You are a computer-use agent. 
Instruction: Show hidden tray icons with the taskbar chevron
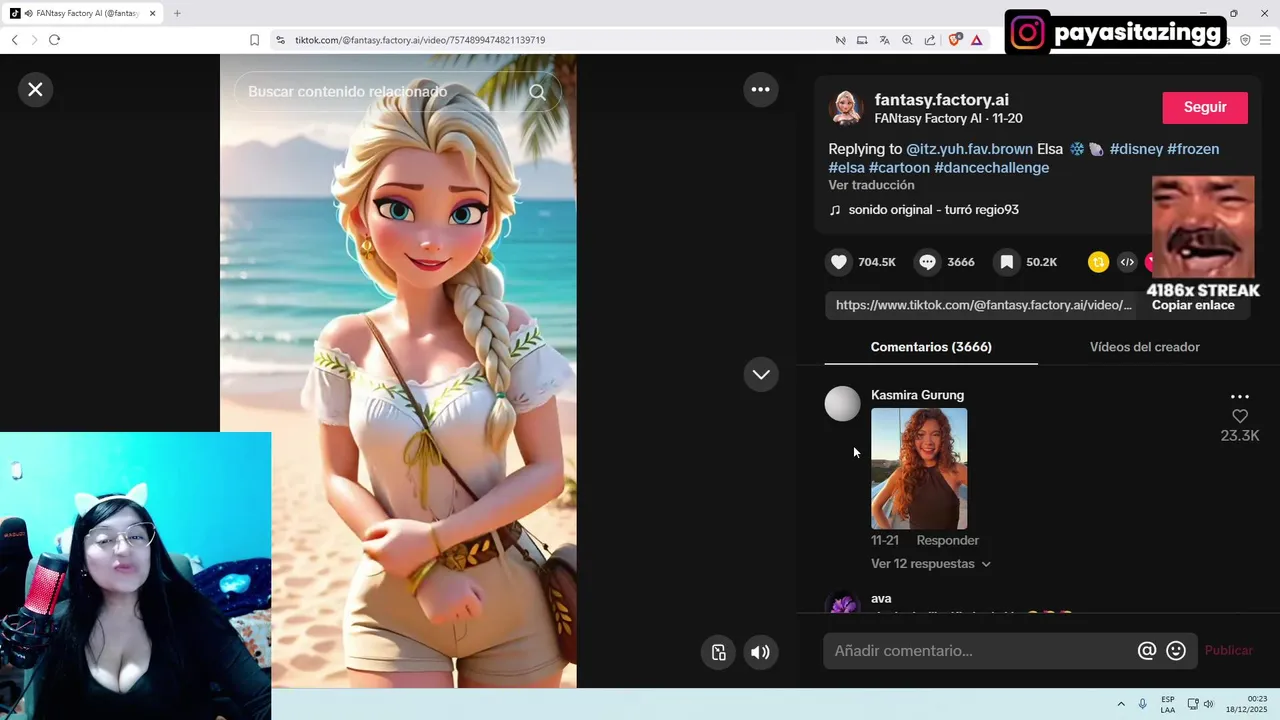[1121, 704]
